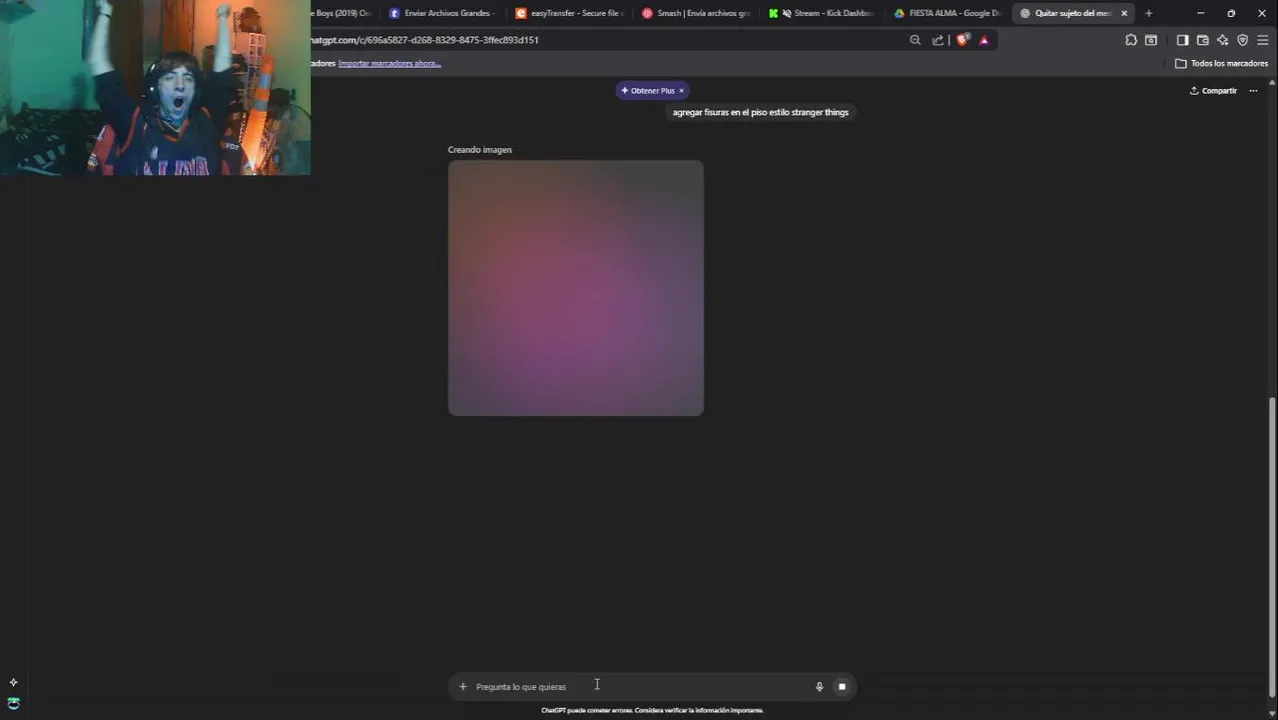Open Brave Rewards triangle icon
The image size is (1278, 720).
[x=984, y=40]
